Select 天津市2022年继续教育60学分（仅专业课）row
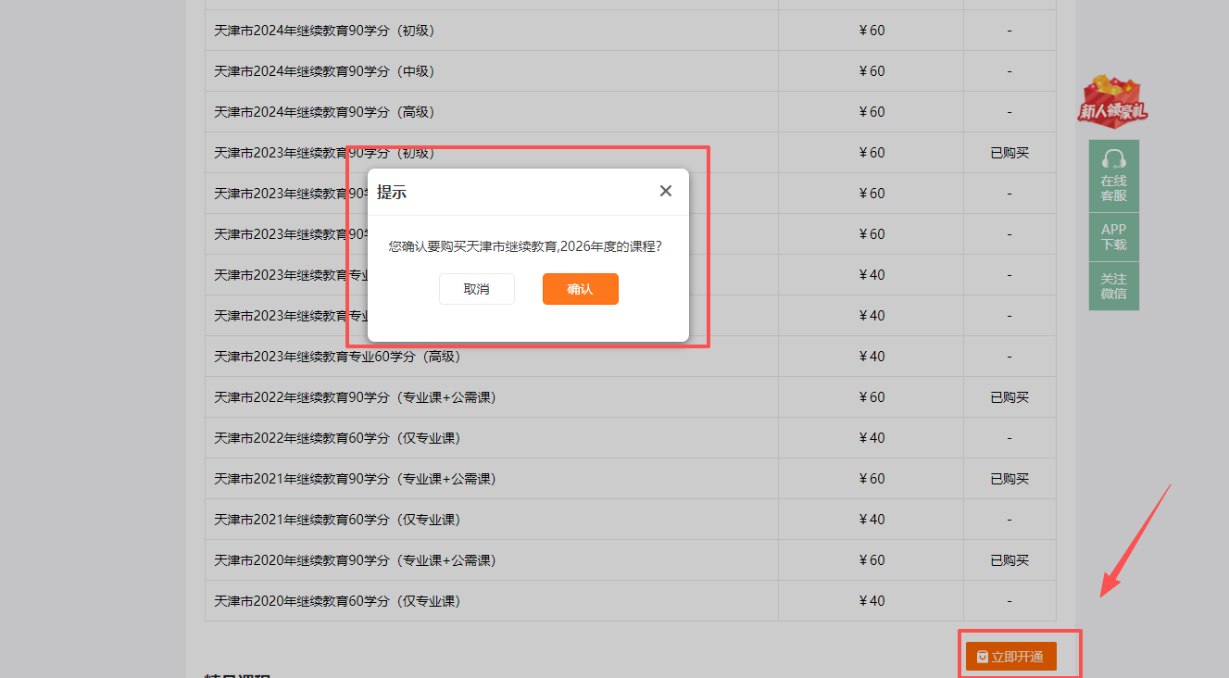 click(x=340, y=437)
